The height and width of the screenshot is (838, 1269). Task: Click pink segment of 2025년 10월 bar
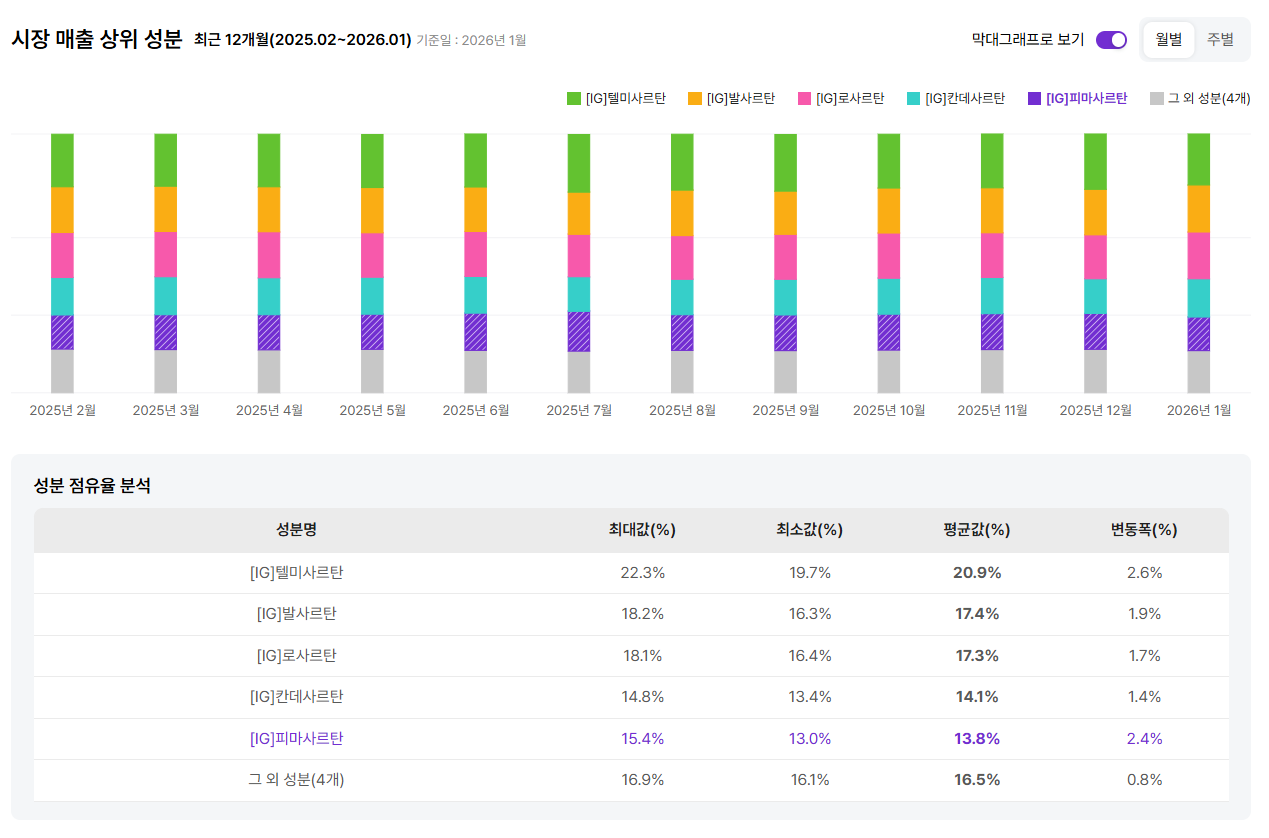pos(889,256)
